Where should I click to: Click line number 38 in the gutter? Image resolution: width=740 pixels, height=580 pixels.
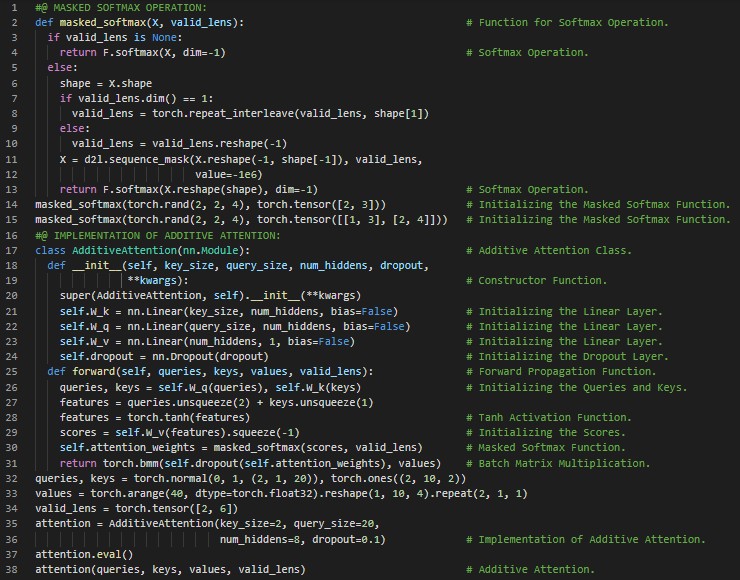(x=14, y=569)
